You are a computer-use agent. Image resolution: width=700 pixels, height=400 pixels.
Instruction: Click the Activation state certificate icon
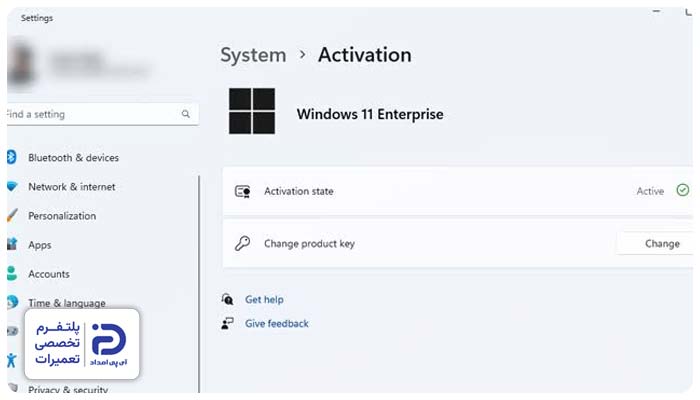click(x=242, y=192)
